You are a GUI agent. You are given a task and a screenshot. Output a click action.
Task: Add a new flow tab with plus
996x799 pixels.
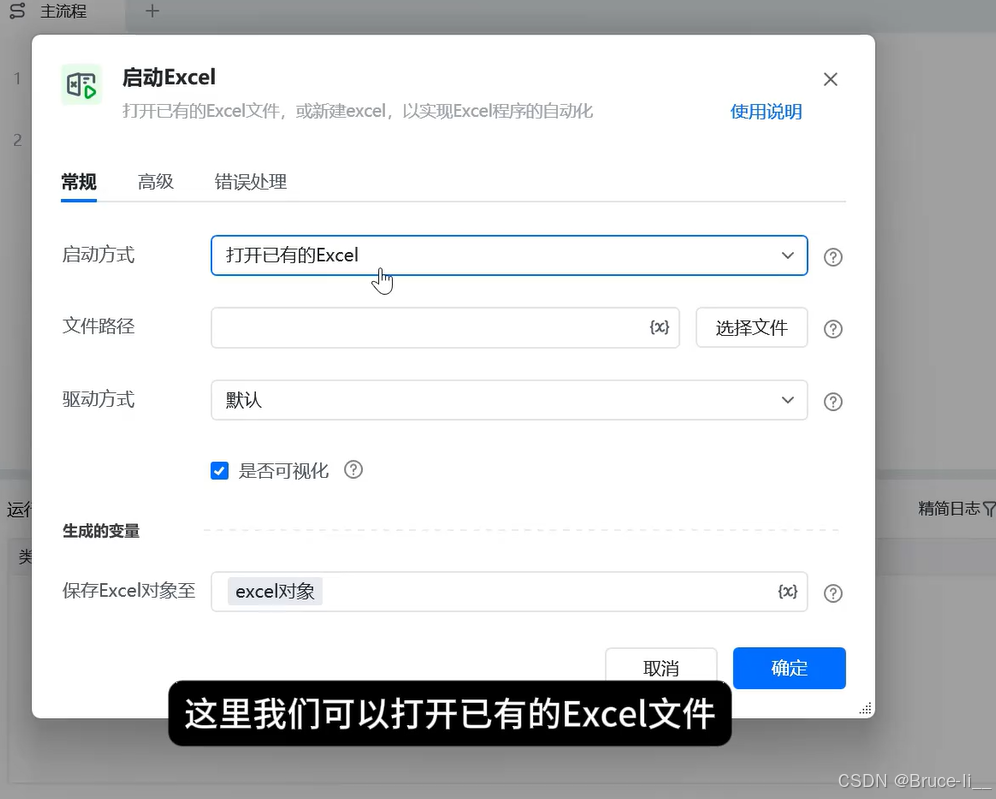coord(152,11)
